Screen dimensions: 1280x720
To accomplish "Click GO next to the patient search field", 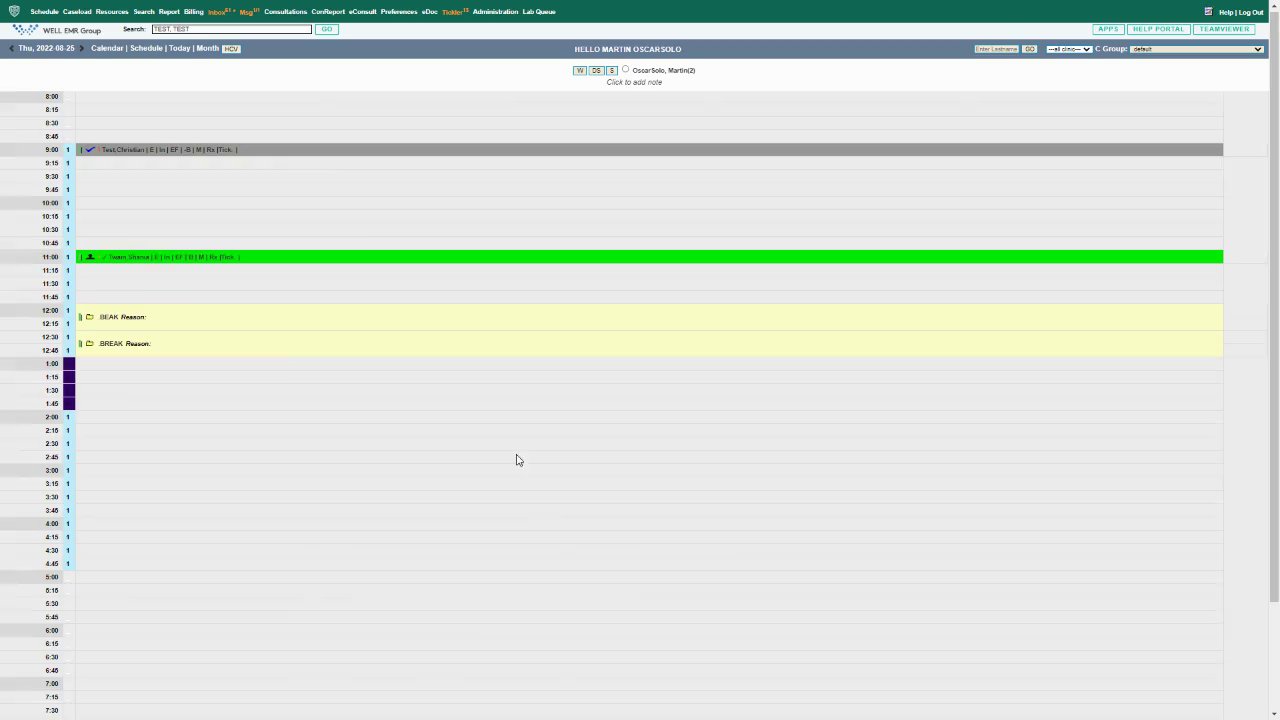I will (x=326, y=29).
